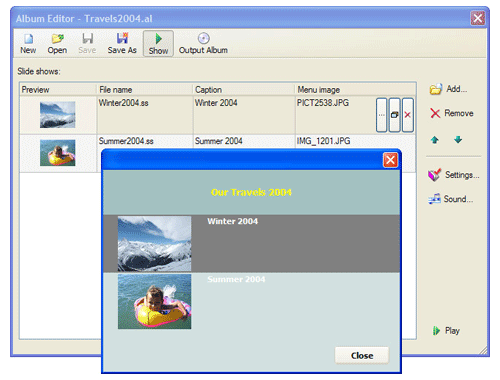
Task: Play the album
Action: pos(446,331)
